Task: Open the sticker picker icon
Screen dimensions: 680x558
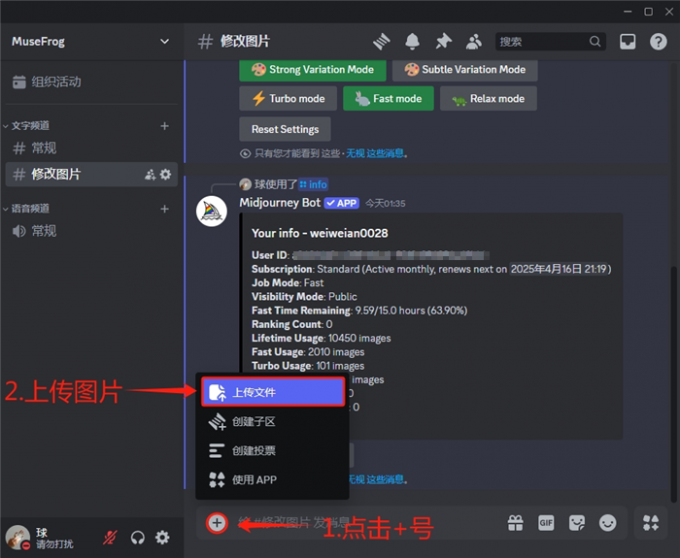Action: (x=577, y=523)
